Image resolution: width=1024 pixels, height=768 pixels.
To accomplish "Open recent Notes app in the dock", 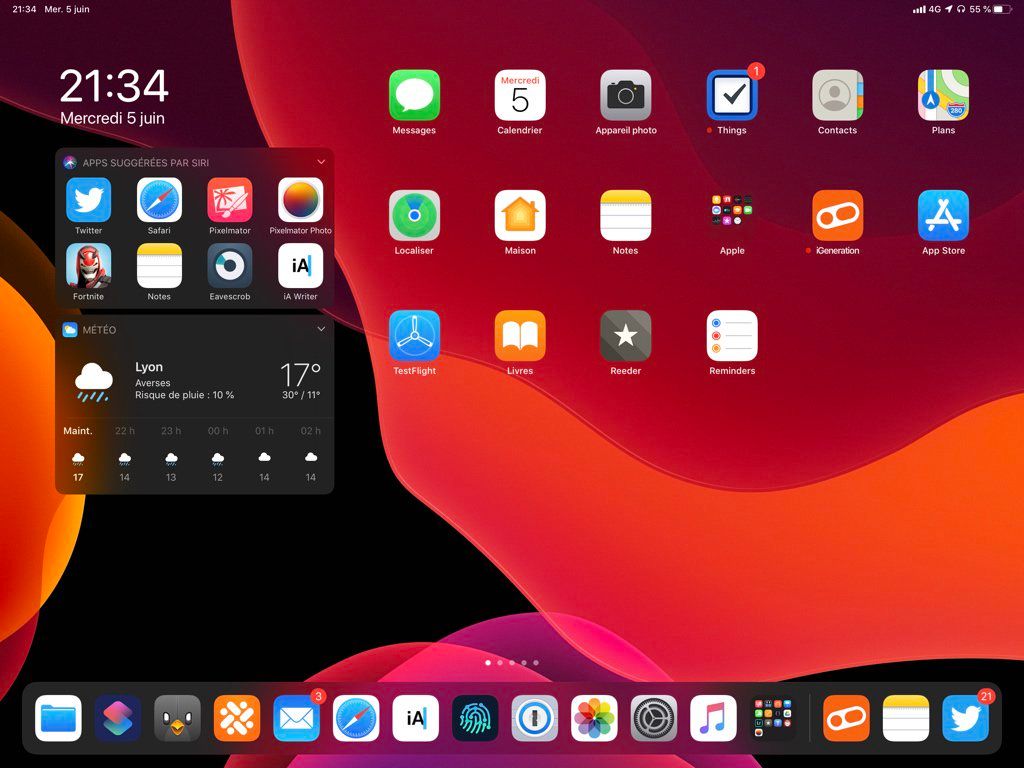I will [906, 718].
